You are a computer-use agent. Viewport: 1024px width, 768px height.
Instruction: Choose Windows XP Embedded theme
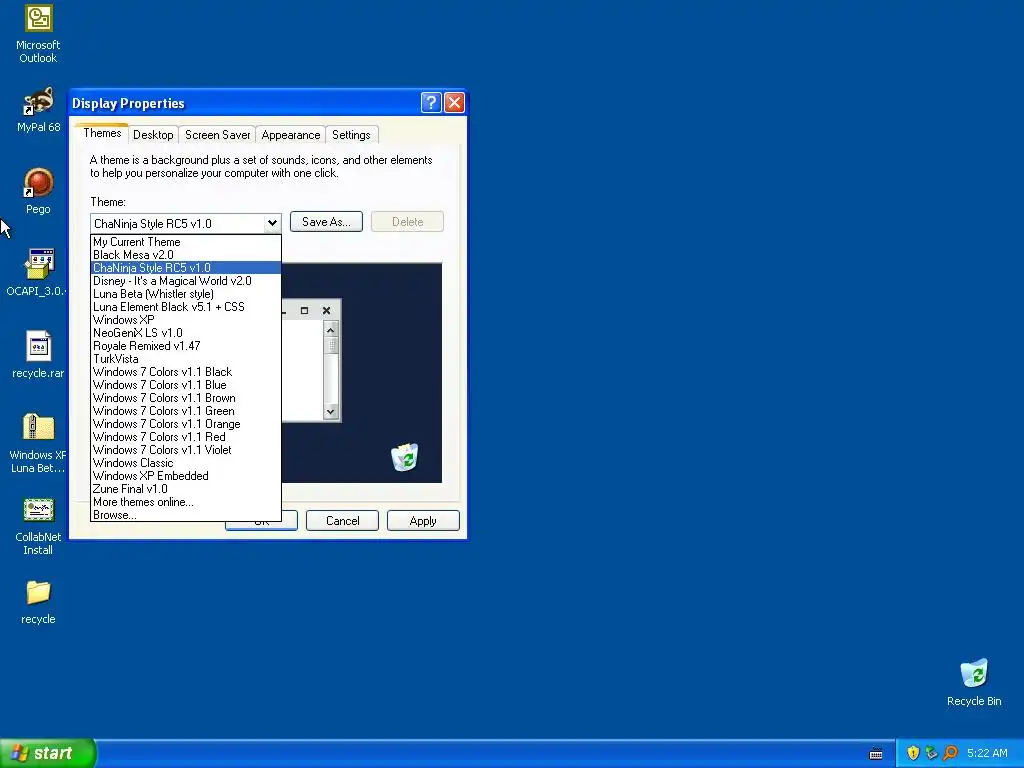tap(185, 476)
